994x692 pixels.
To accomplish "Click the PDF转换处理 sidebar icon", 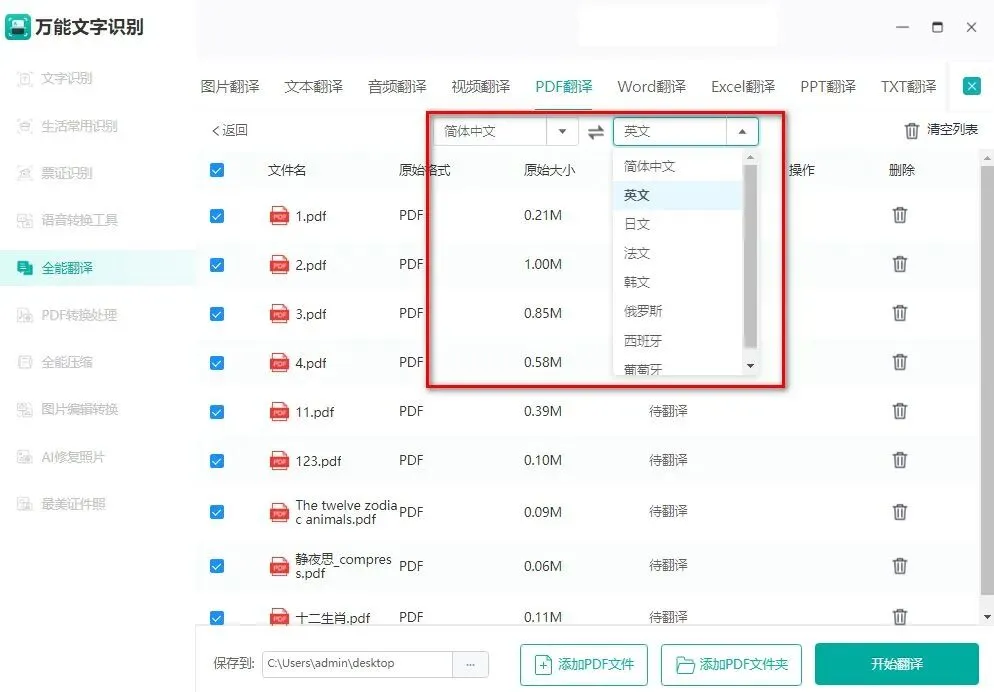I will click(24, 315).
